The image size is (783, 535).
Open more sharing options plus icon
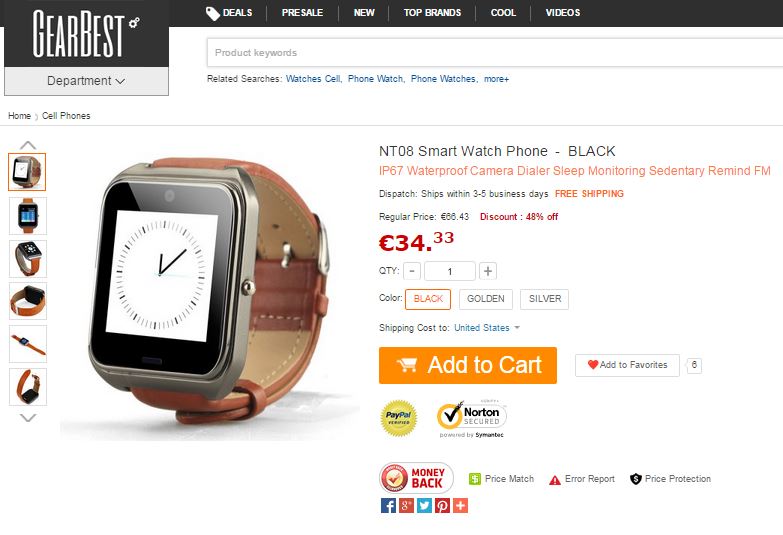(460, 506)
